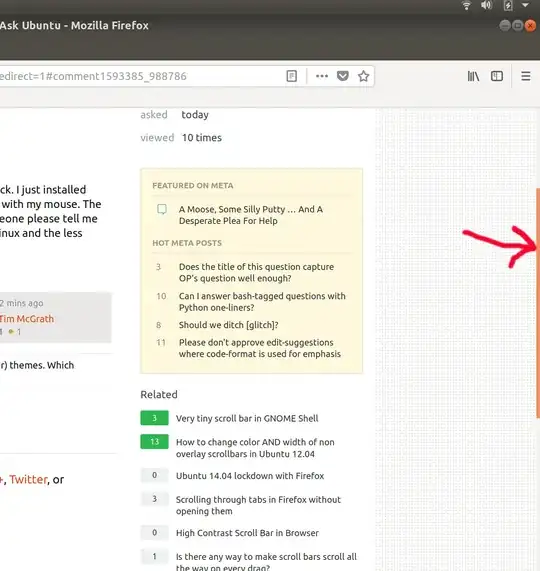Open system menu dropdown arrow
Viewport: 540px width, 571px height.
point(525,5)
